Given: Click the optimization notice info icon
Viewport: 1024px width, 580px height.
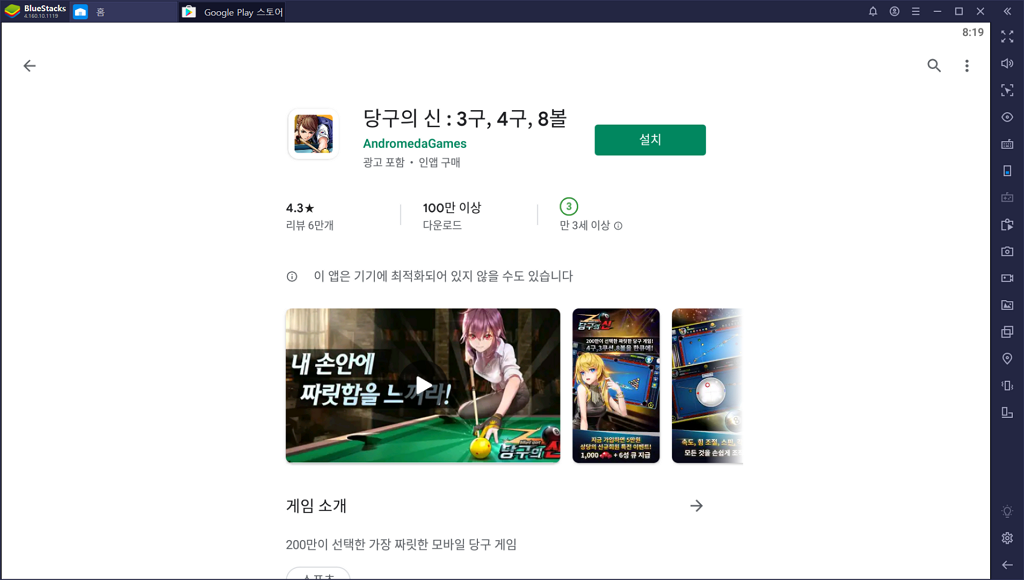Looking at the screenshot, I should click(x=292, y=276).
